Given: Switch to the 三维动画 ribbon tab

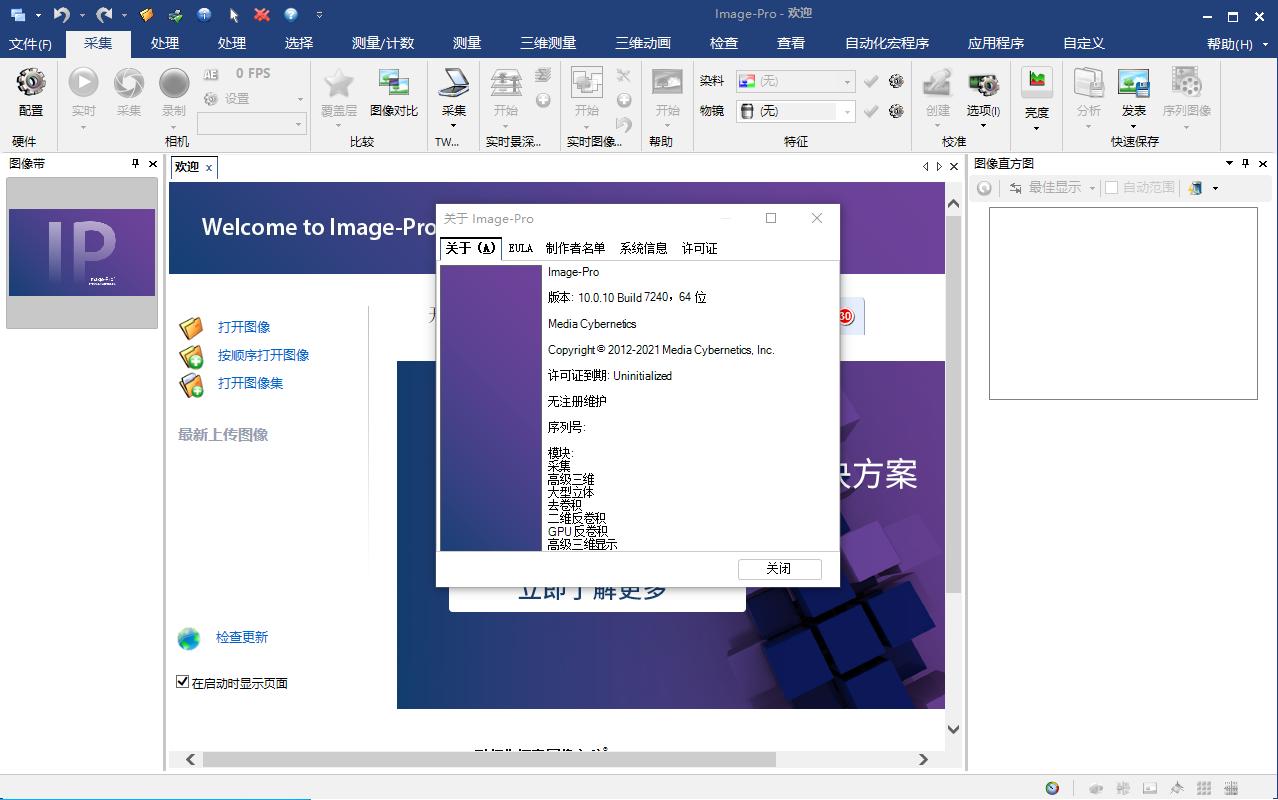Looking at the screenshot, I should click(643, 43).
